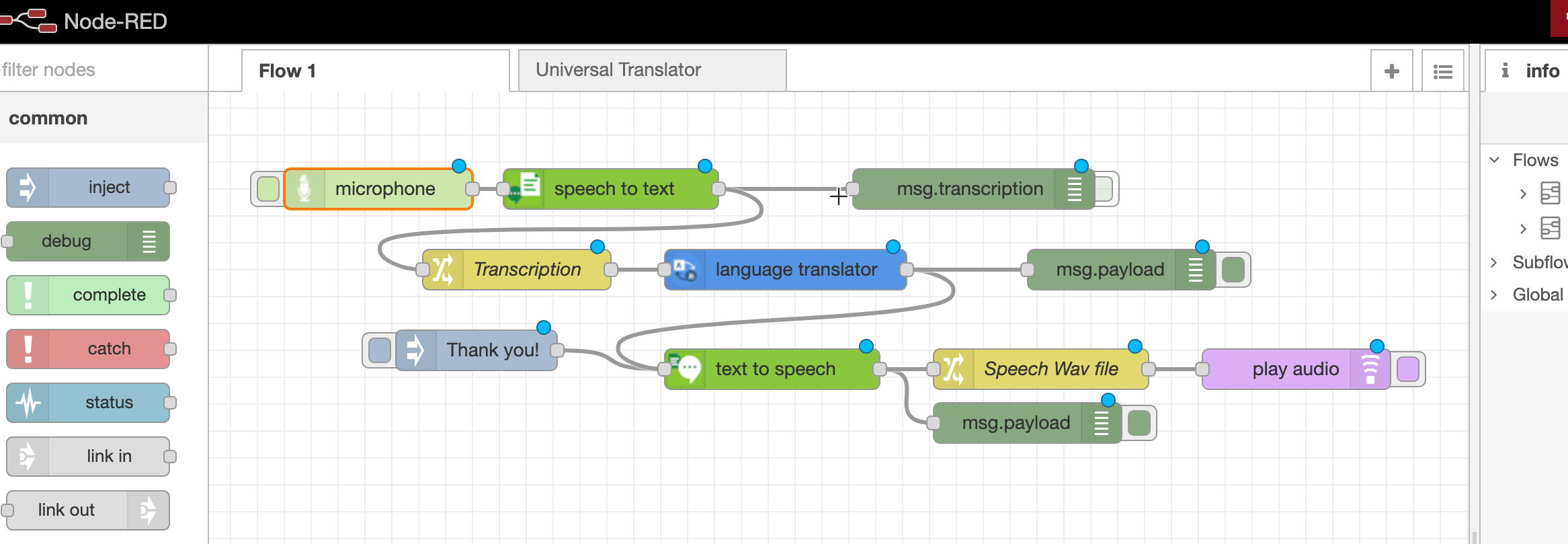
Task: Collapse the common palette category
Action: point(104,118)
